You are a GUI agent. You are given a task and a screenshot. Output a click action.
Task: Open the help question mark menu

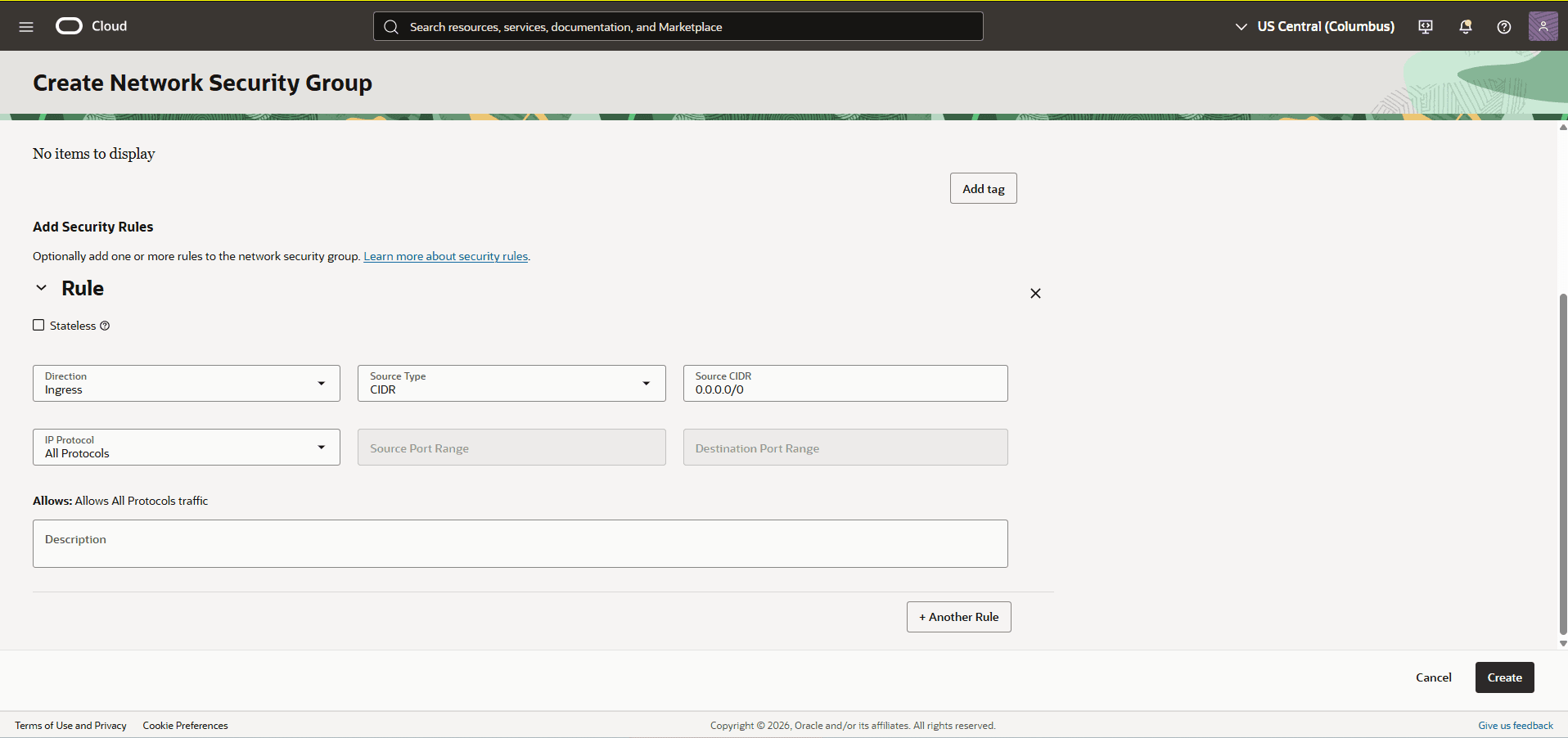tap(1504, 27)
